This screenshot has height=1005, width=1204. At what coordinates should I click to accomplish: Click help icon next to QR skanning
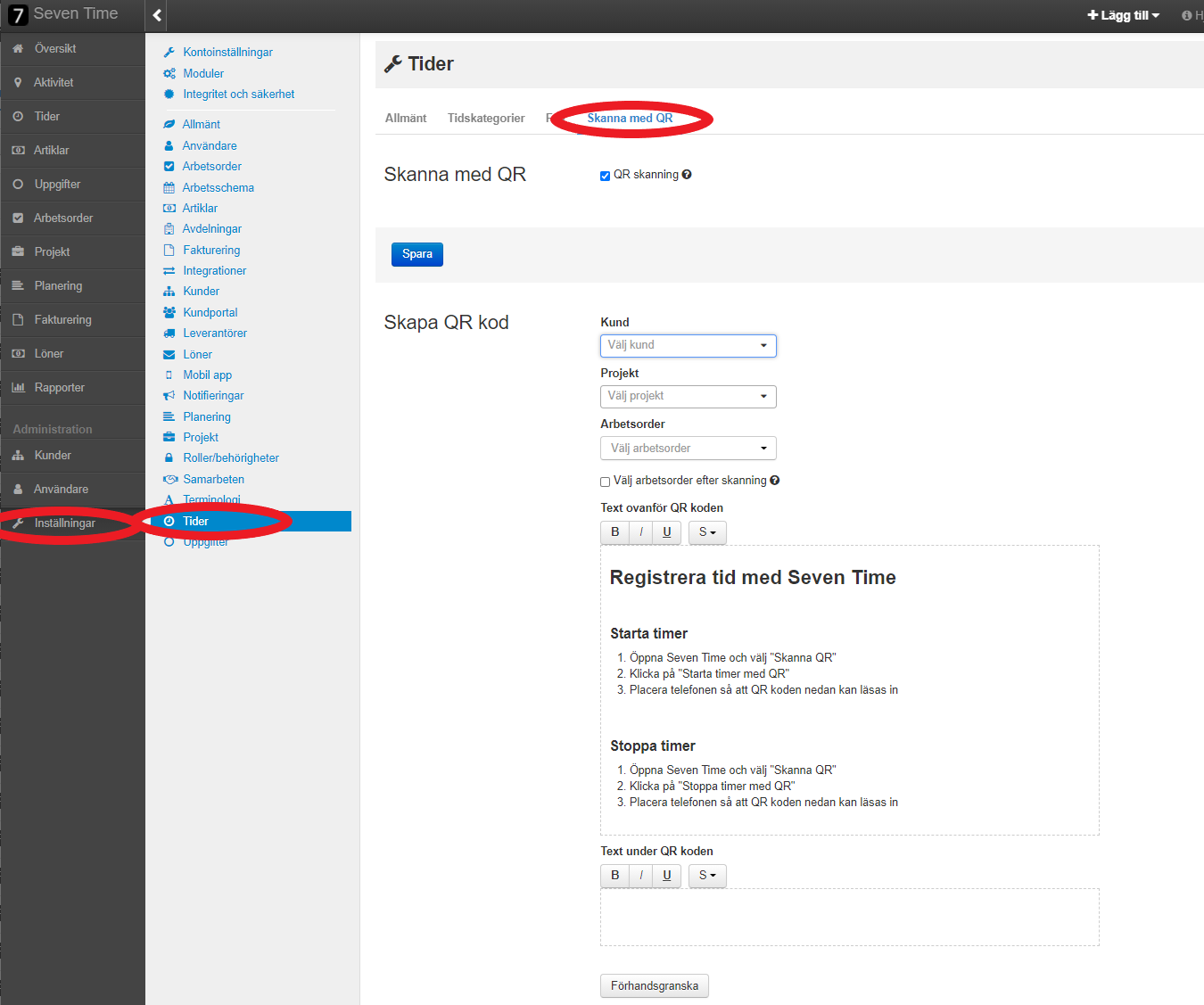687,175
